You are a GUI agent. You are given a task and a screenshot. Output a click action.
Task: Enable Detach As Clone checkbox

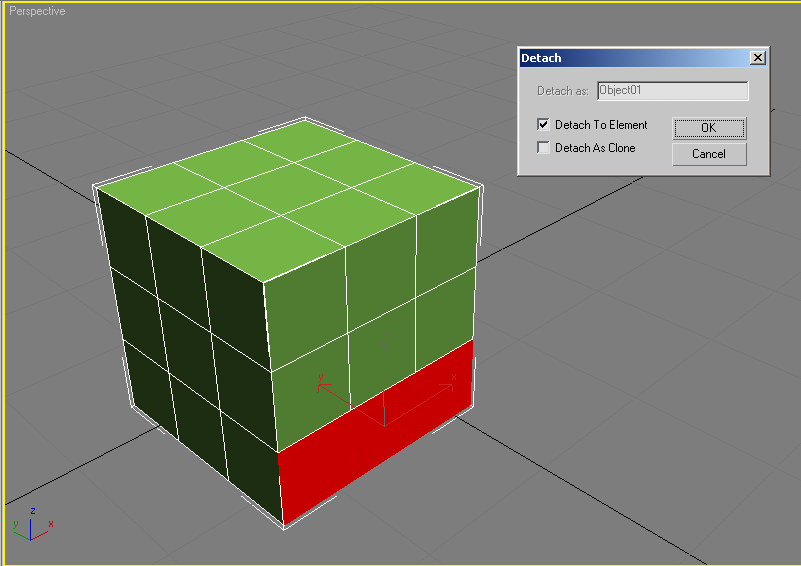543,148
